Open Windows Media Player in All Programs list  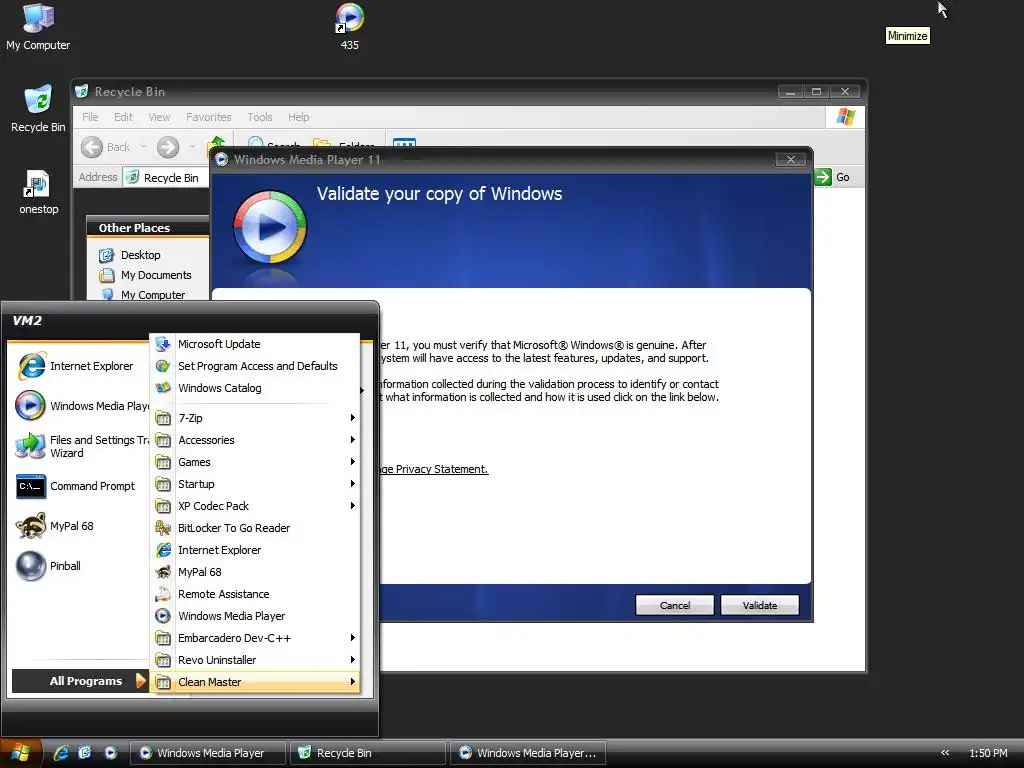point(255,616)
